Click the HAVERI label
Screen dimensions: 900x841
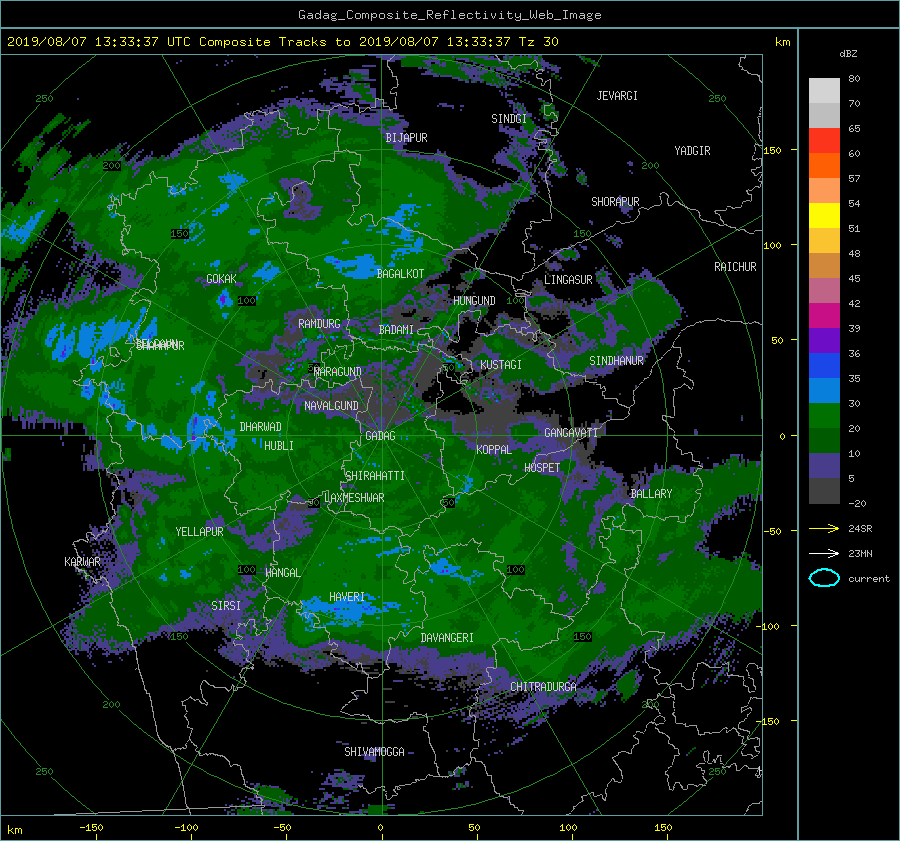347,598
